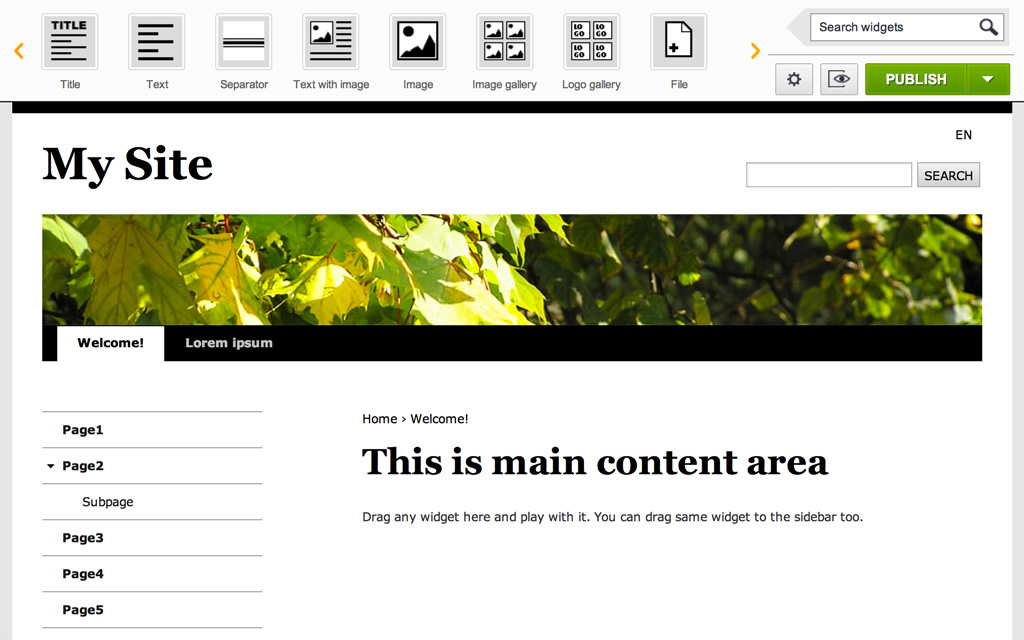Choose the Image gallery widget

(x=504, y=42)
